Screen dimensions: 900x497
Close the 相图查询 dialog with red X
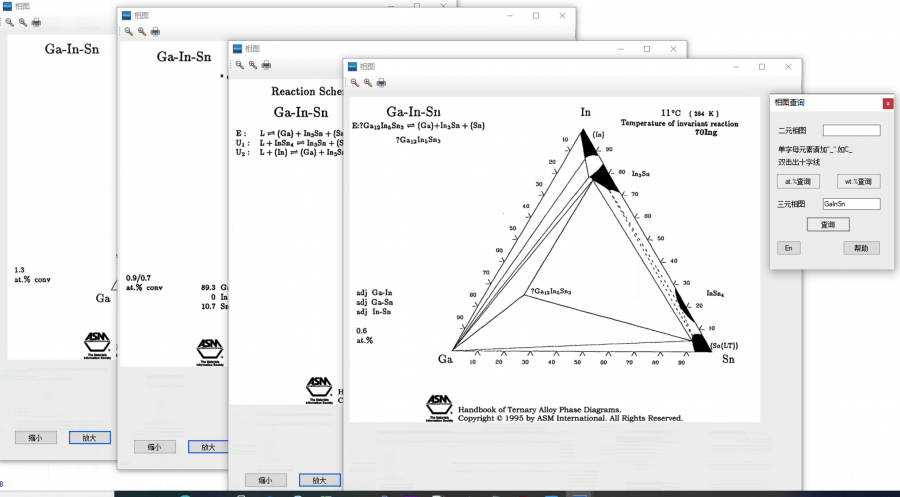[888, 103]
